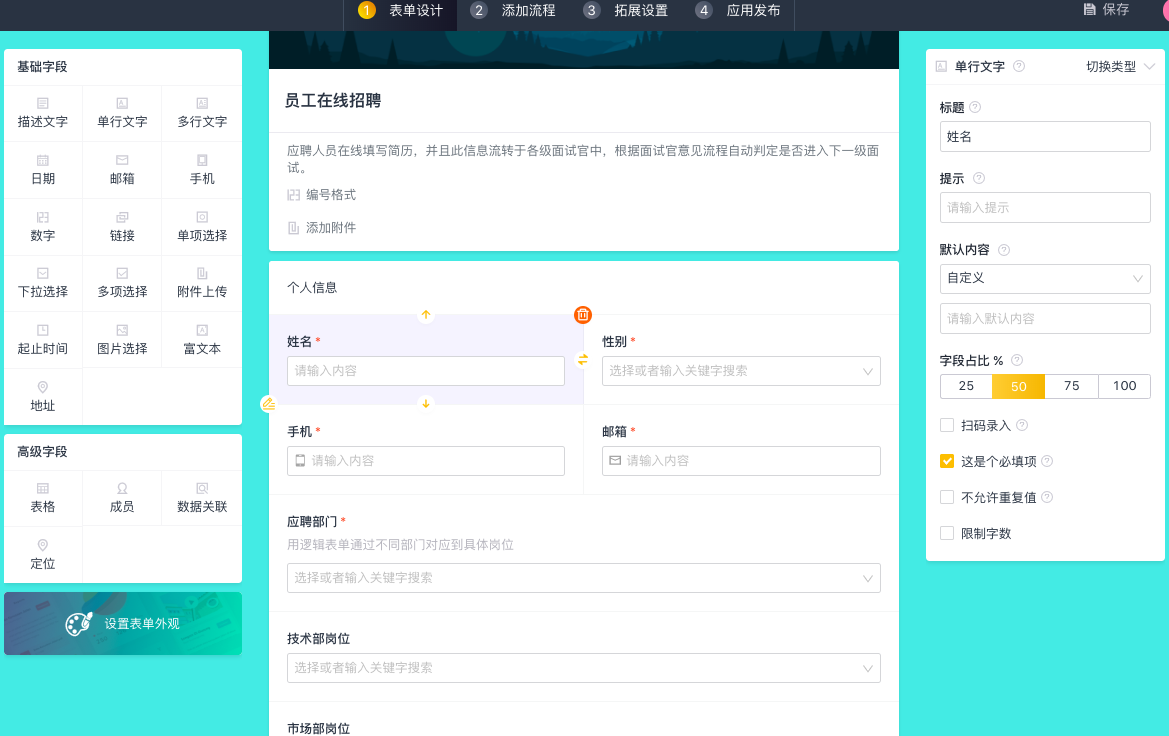The height and width of the screenshot is (736, 1169).
Task: Add a 邮箱 field from basic fields panel
Action: coord(122,170)
